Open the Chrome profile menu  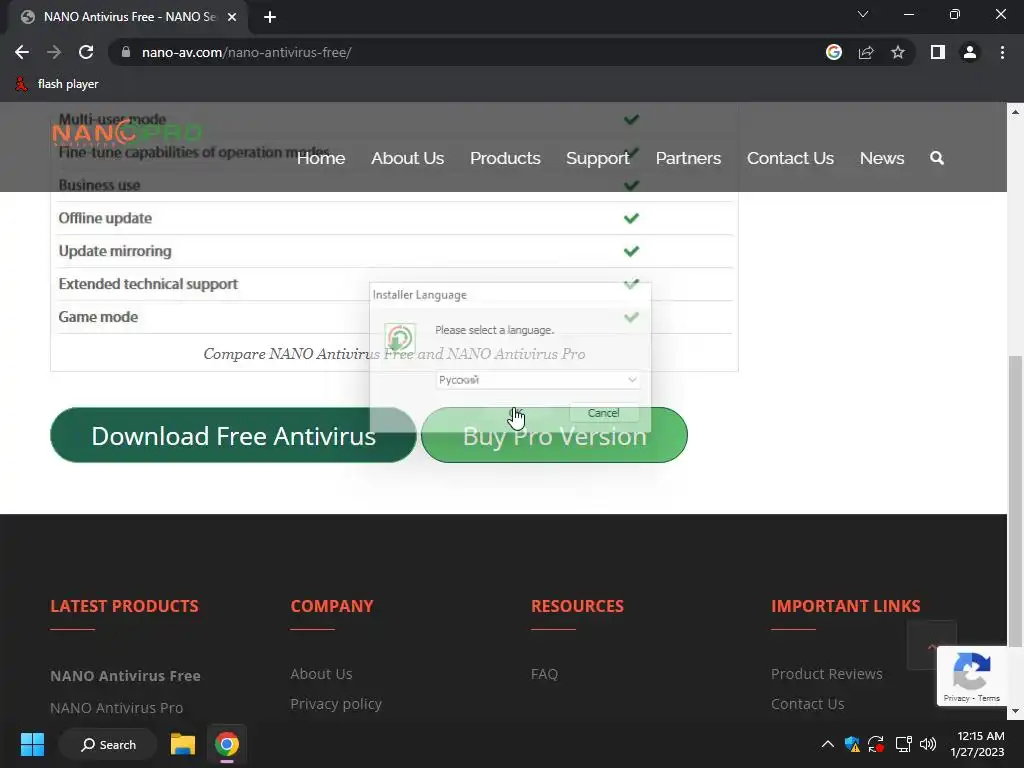tap(970, 52)
